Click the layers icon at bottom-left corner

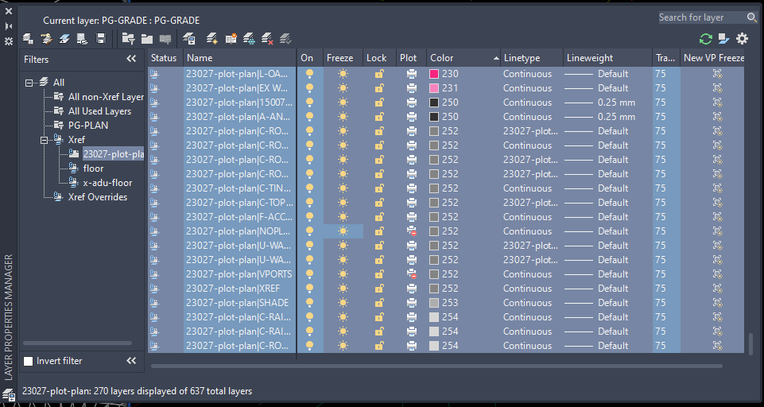tap(8, 394)
